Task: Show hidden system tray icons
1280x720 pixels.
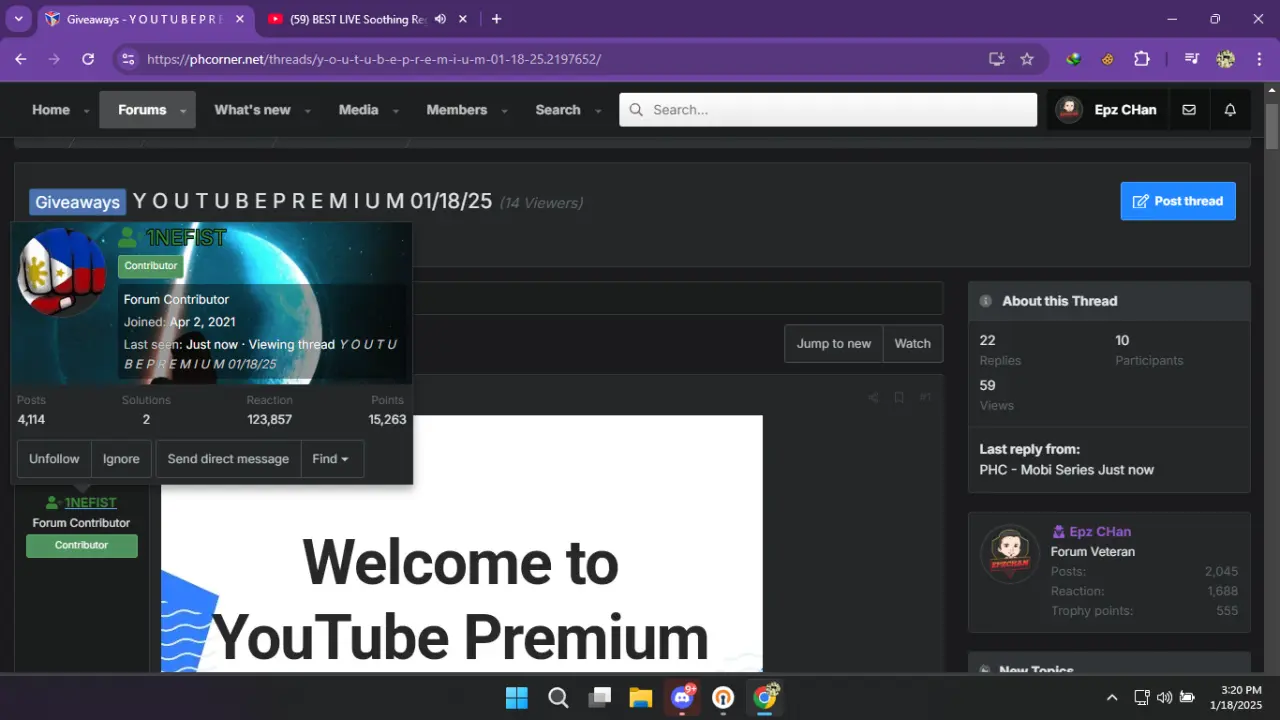Action: (1112, 697)
